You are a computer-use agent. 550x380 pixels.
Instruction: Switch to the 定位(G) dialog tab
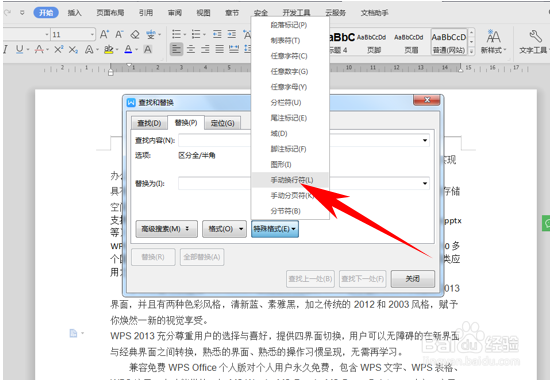pyautogui.click(x=223, y=123)
